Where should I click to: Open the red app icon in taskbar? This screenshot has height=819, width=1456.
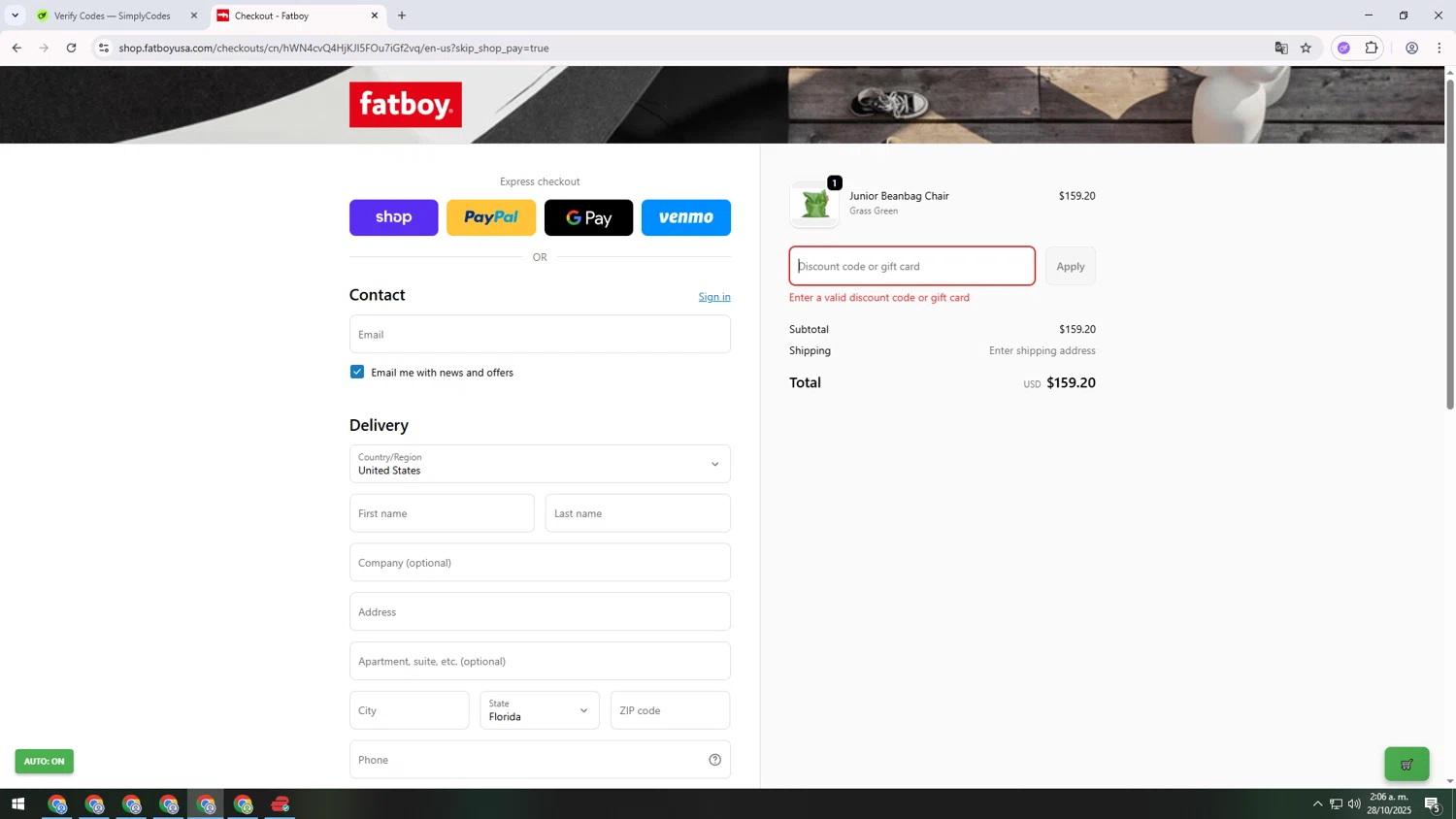tap(281, 804)
